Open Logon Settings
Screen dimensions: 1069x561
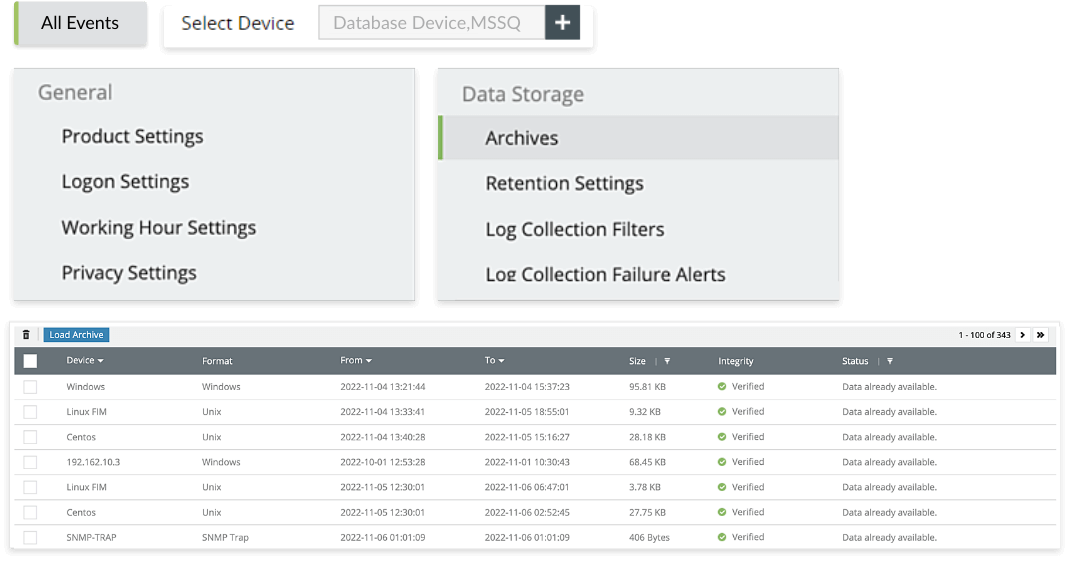pyautogui.click(x=125, y=182)
